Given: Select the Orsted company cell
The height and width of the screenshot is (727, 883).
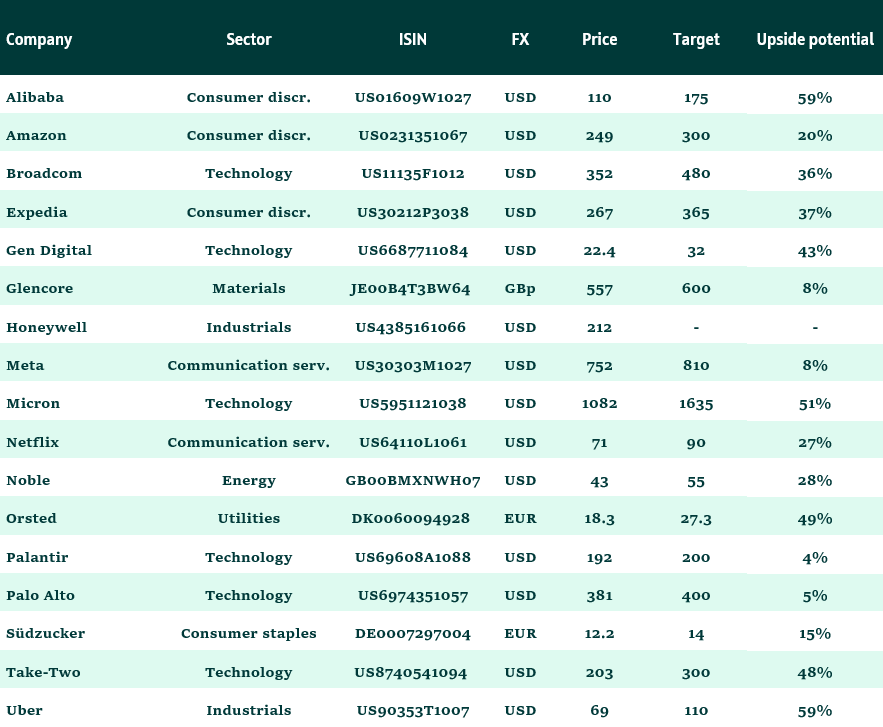Looking at the screenshot, I should click(x=32, y=518).
